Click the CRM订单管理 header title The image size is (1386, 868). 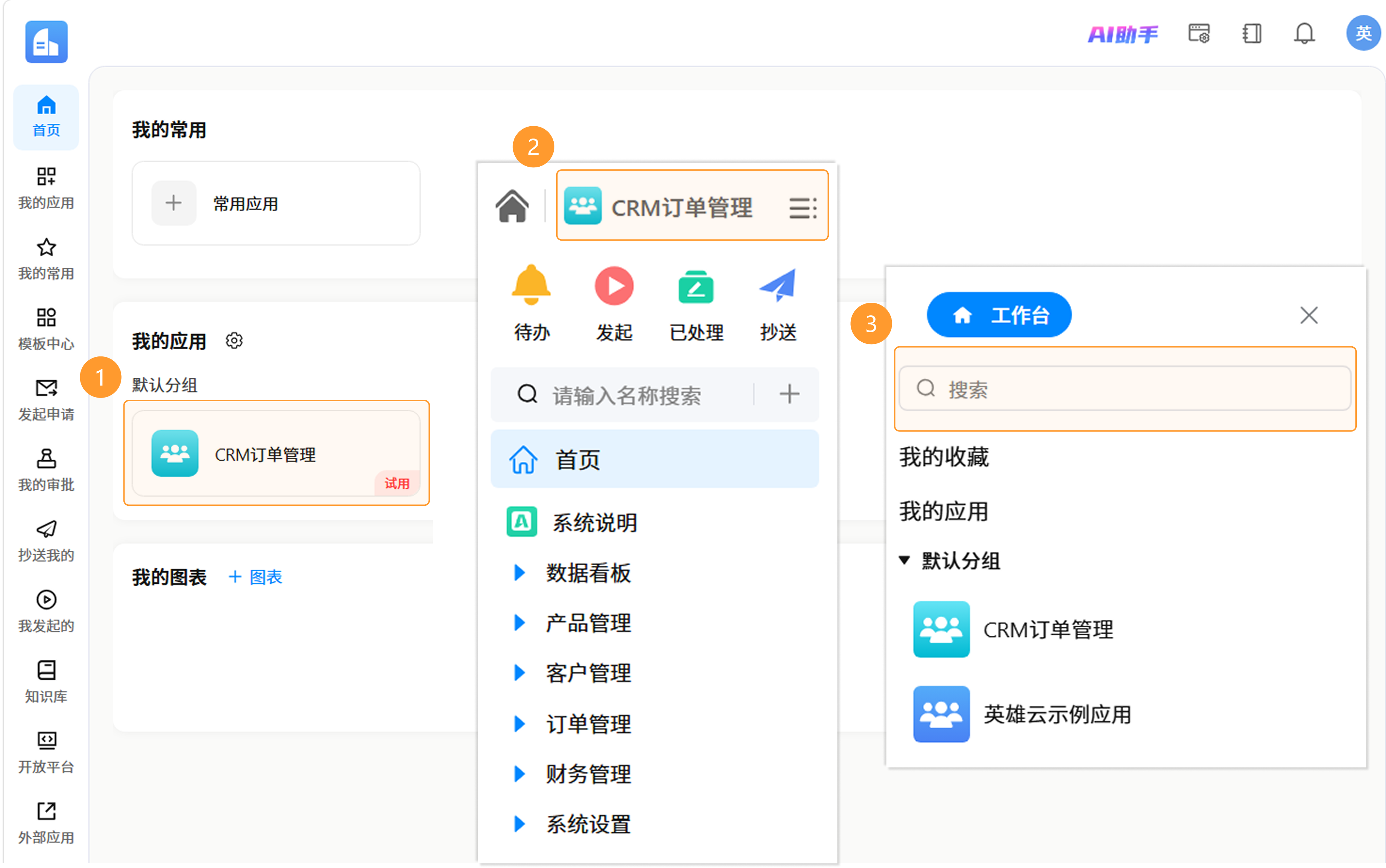point(681,207)
